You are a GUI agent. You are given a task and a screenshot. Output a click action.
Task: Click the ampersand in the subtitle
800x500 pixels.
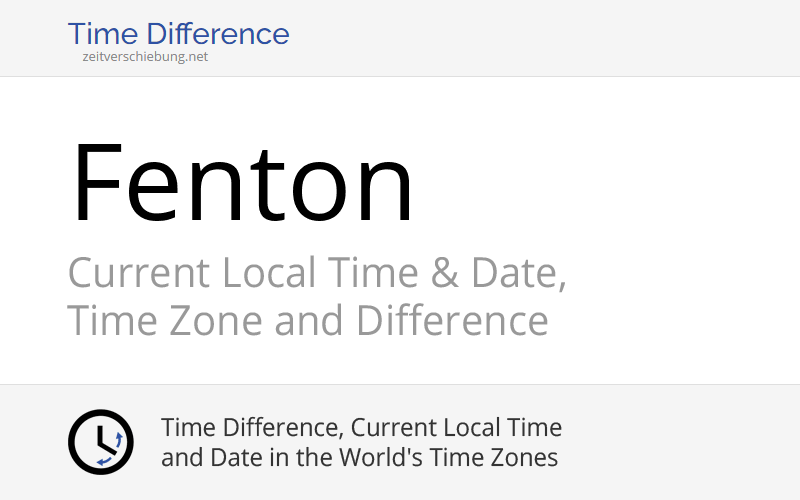coord(439,273)
